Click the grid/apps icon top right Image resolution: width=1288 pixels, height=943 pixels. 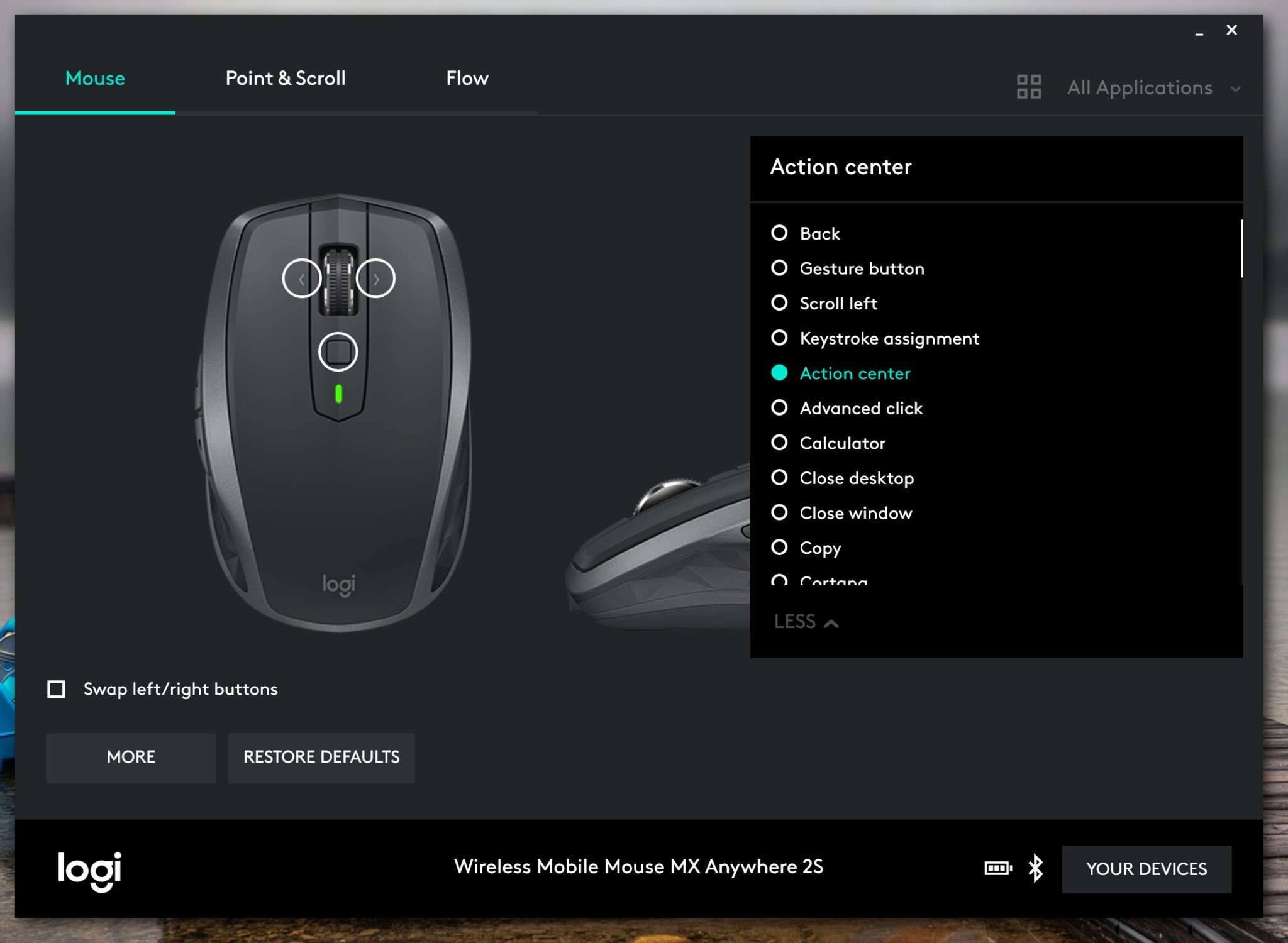[1028, 87]
